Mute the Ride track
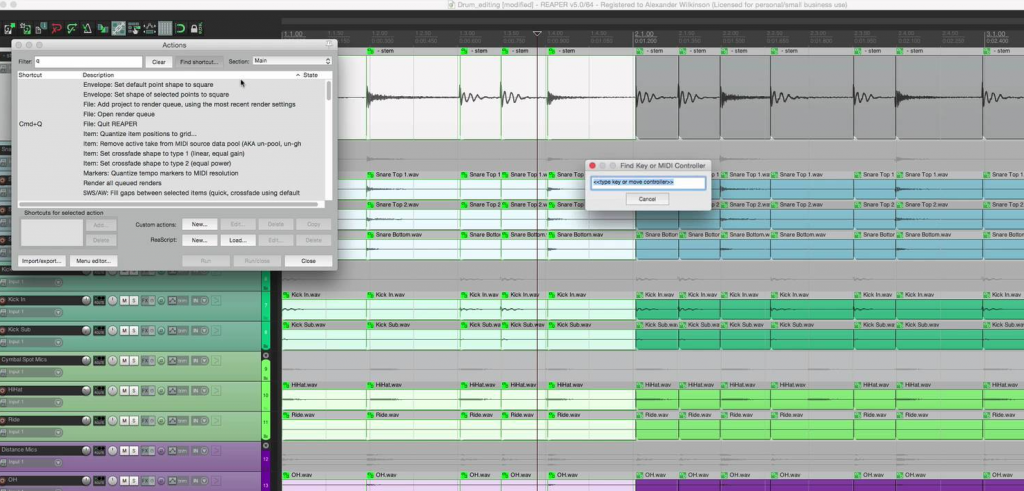Screen dimensions: 1024x491 124,420
